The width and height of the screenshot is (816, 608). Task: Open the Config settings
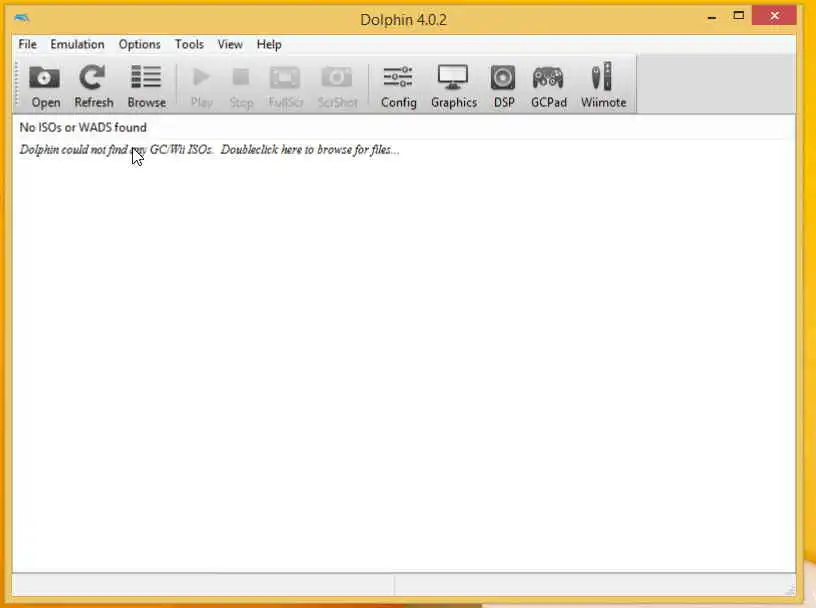coord(399,86)
